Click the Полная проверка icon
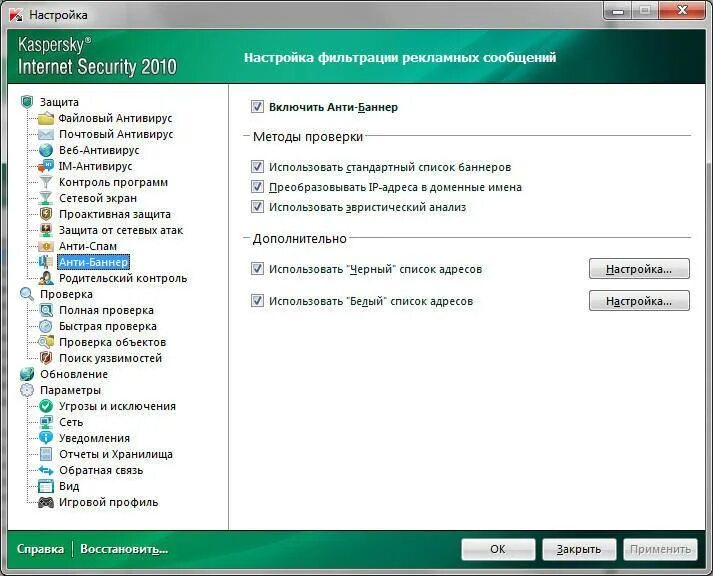Screen dimensions: 713x576 click(x=45, y=310)
